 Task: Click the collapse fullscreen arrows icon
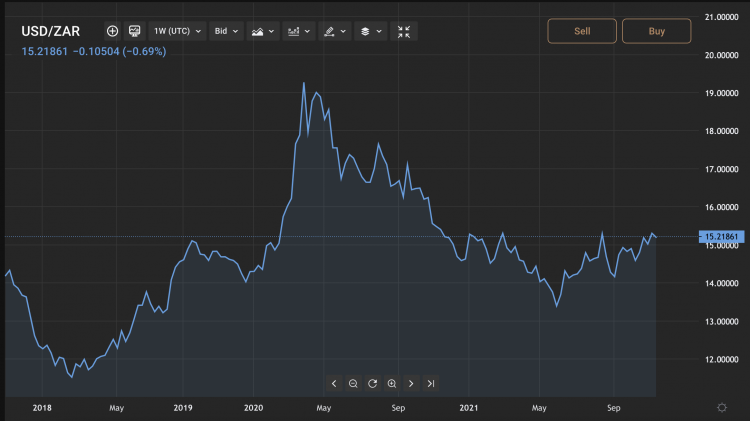pos(404,31)
